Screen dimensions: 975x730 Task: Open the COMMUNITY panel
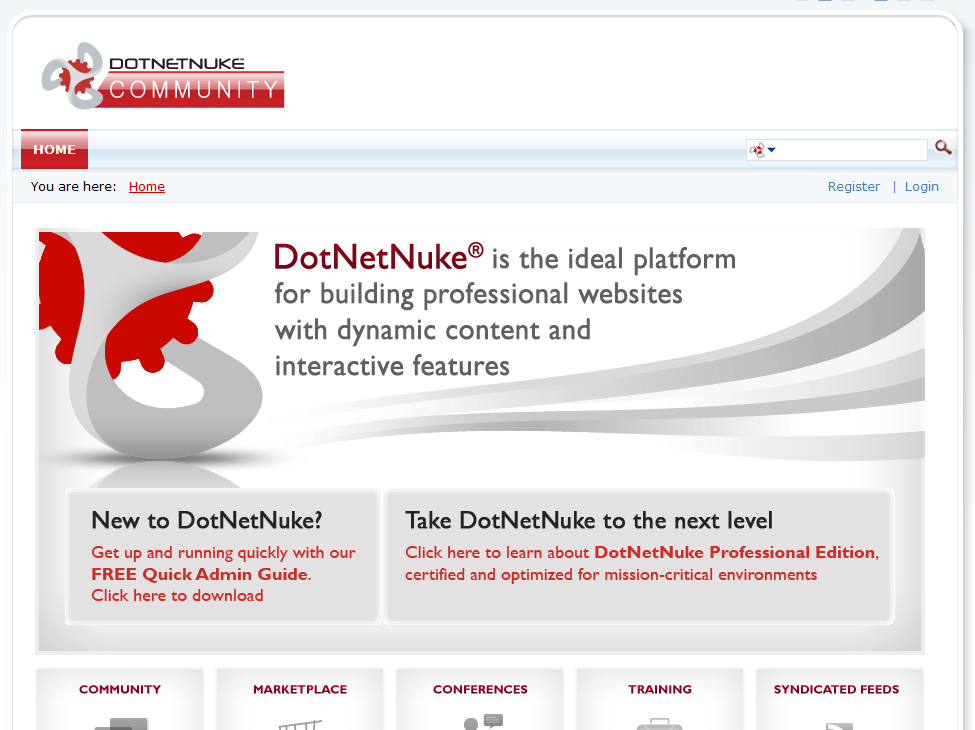click(120, 699)
